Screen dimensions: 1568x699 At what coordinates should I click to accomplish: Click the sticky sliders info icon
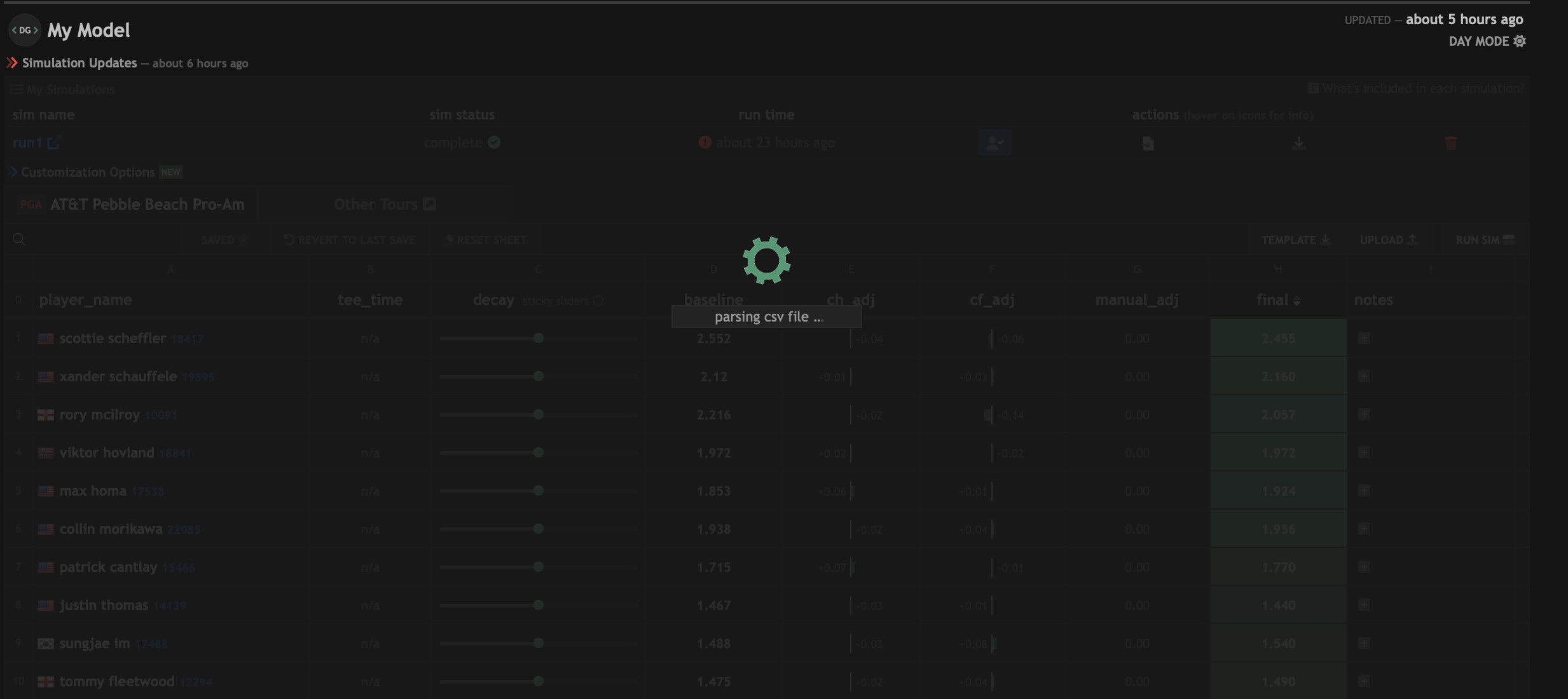coord(598,301)
